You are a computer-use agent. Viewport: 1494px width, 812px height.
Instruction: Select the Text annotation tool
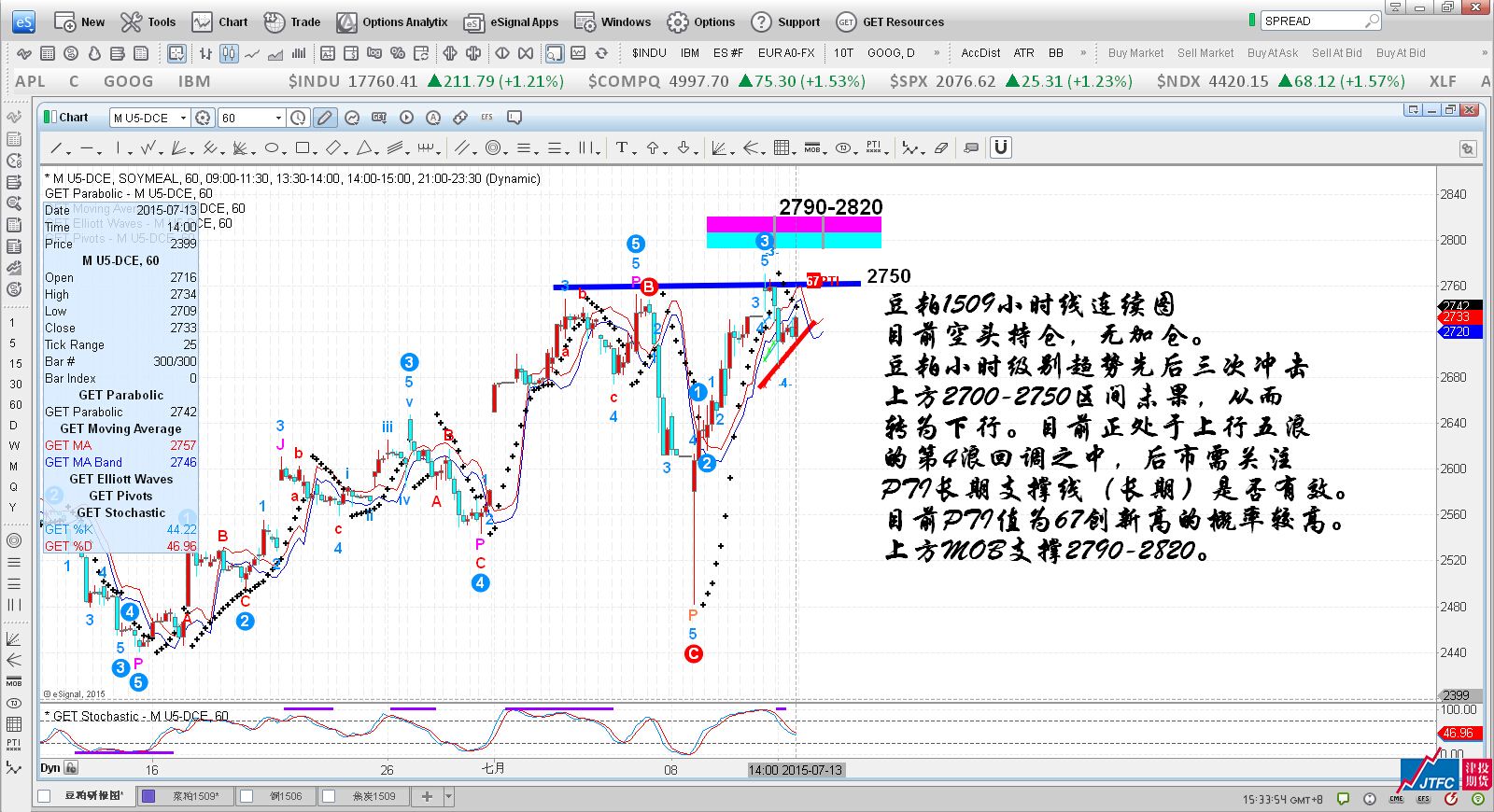(622, 148)
